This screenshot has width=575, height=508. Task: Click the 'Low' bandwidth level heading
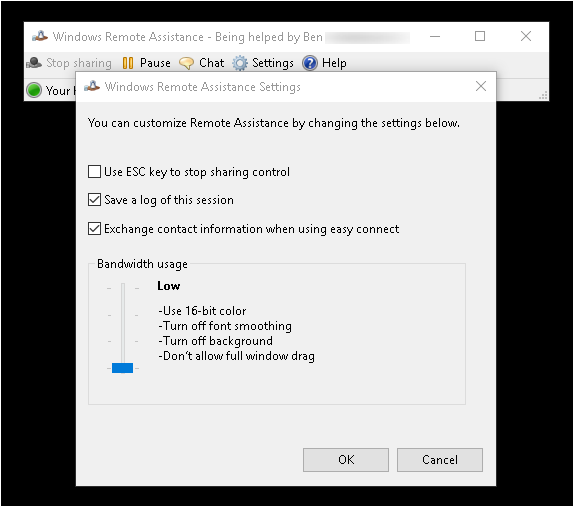[169, 286]
